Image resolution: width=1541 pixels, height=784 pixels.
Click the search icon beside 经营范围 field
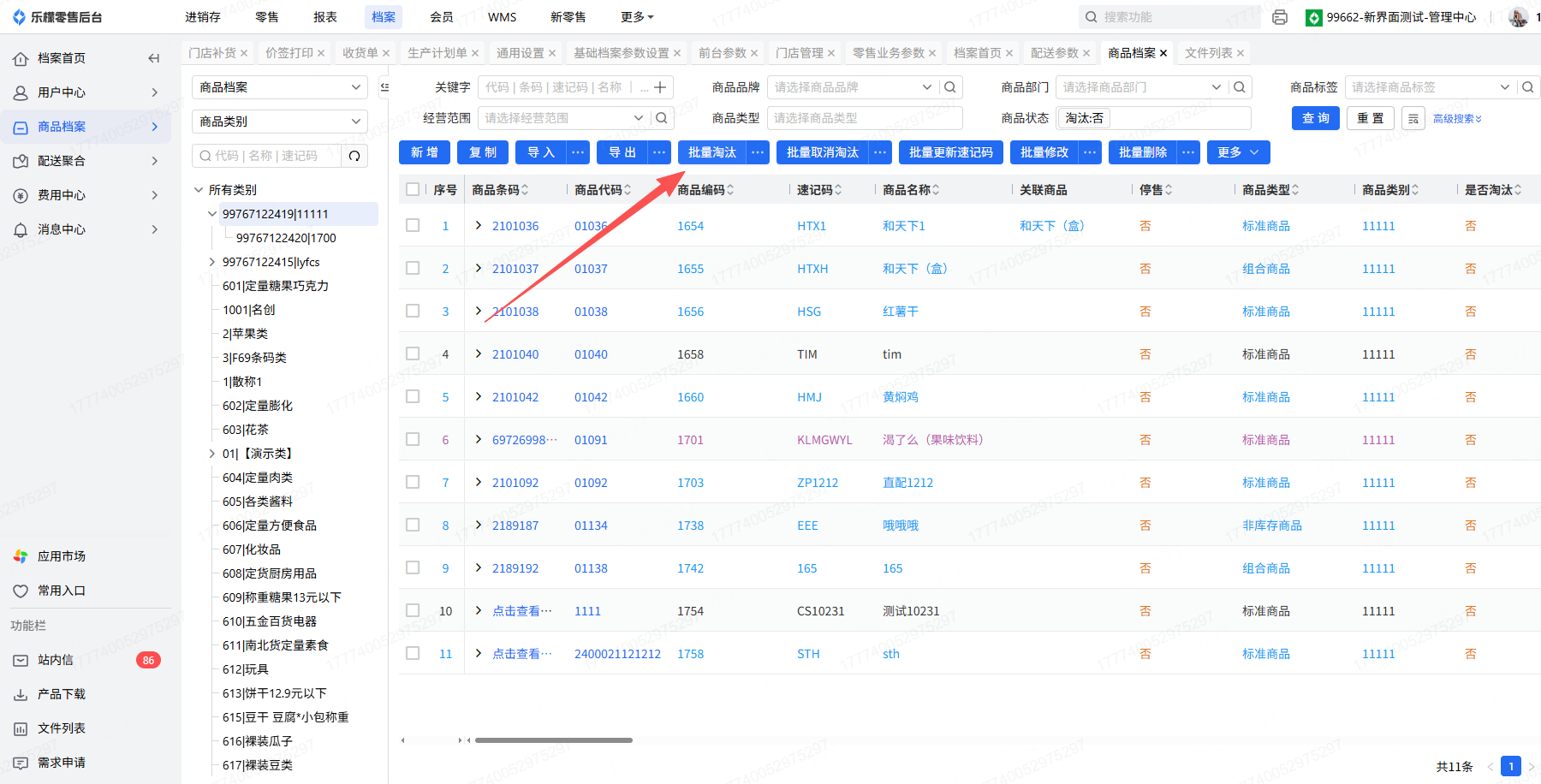click(x=661, y=118)
